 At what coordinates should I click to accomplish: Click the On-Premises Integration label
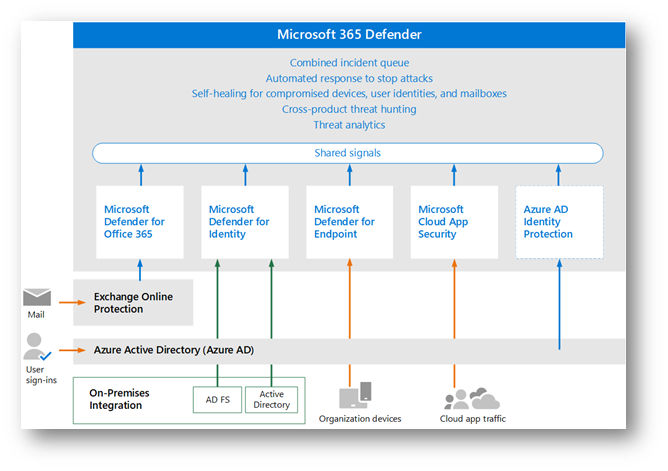[x=119, y=399]
